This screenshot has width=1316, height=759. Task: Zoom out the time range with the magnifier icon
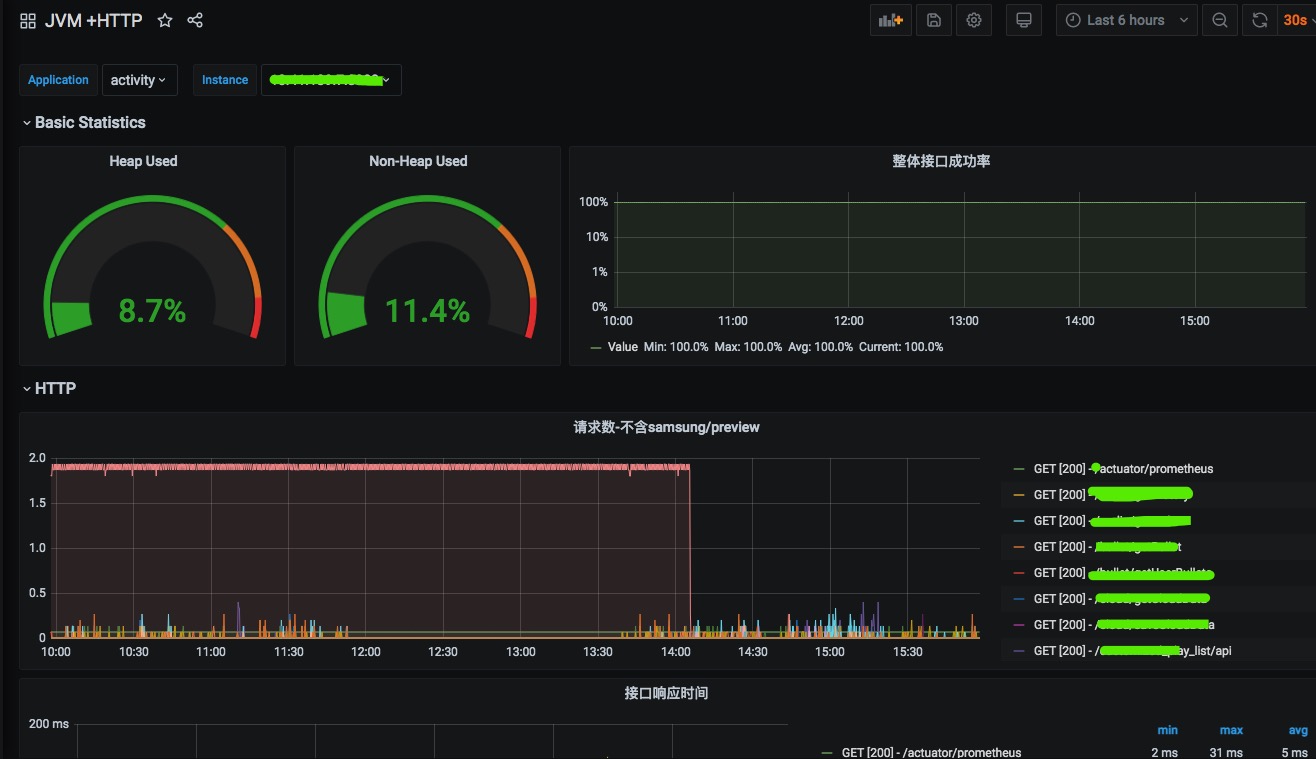coord(1220,20)
